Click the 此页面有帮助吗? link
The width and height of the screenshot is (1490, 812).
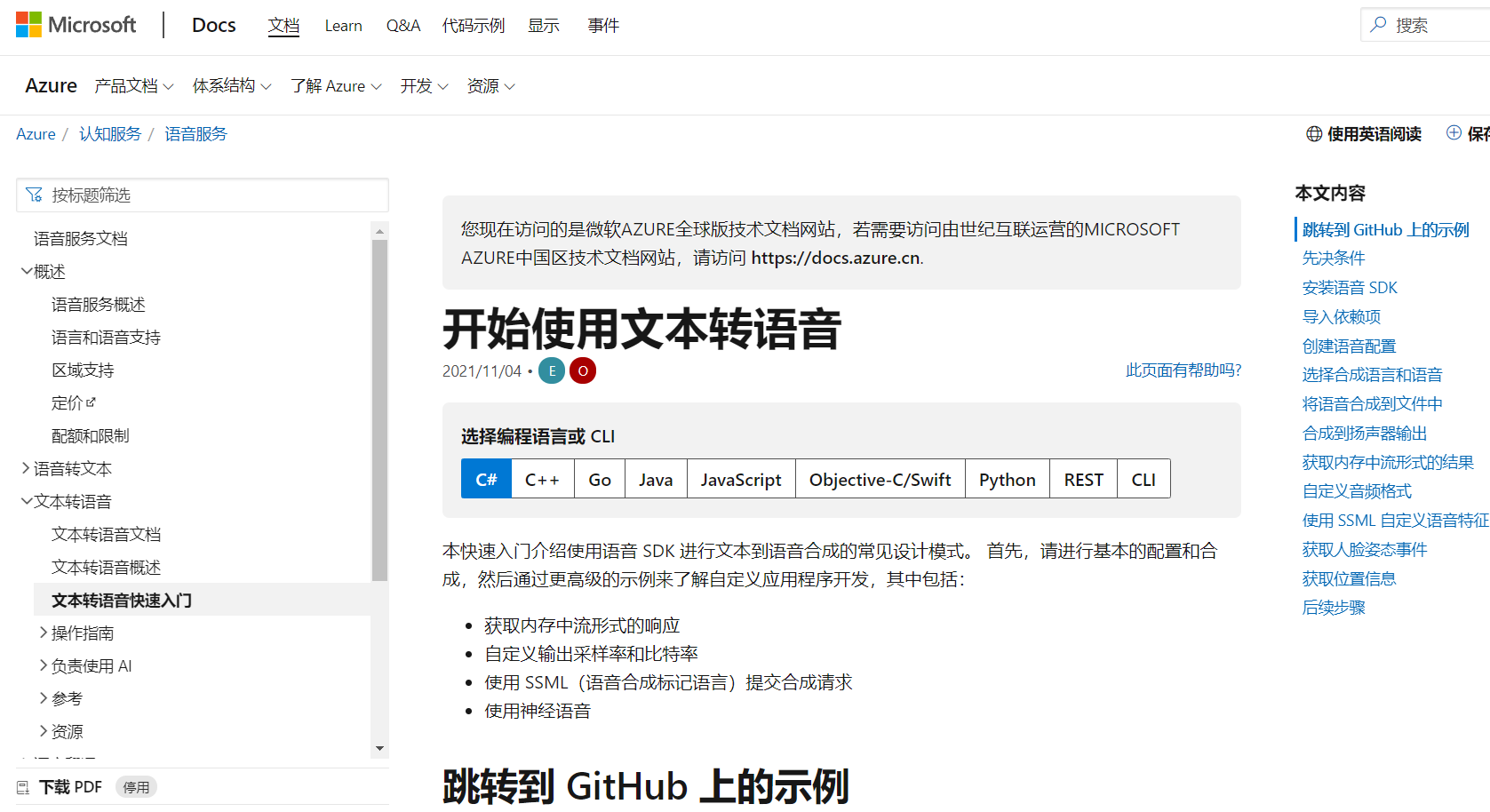click(x=1183, y=370)
